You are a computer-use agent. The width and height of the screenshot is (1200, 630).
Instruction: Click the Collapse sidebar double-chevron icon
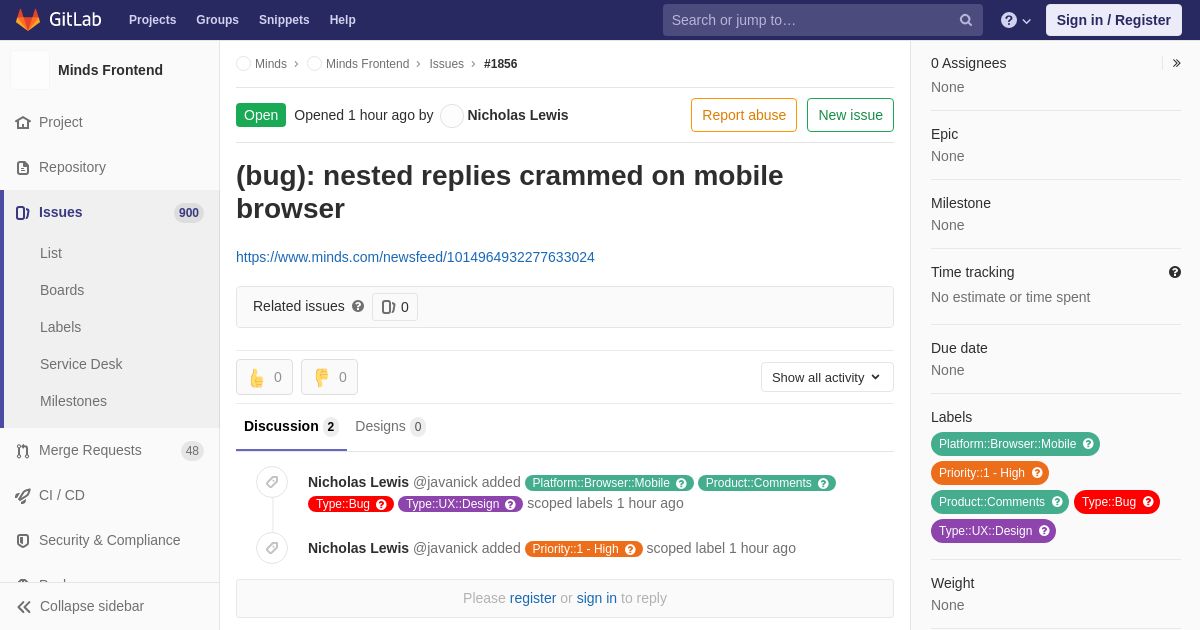[24, 606]
